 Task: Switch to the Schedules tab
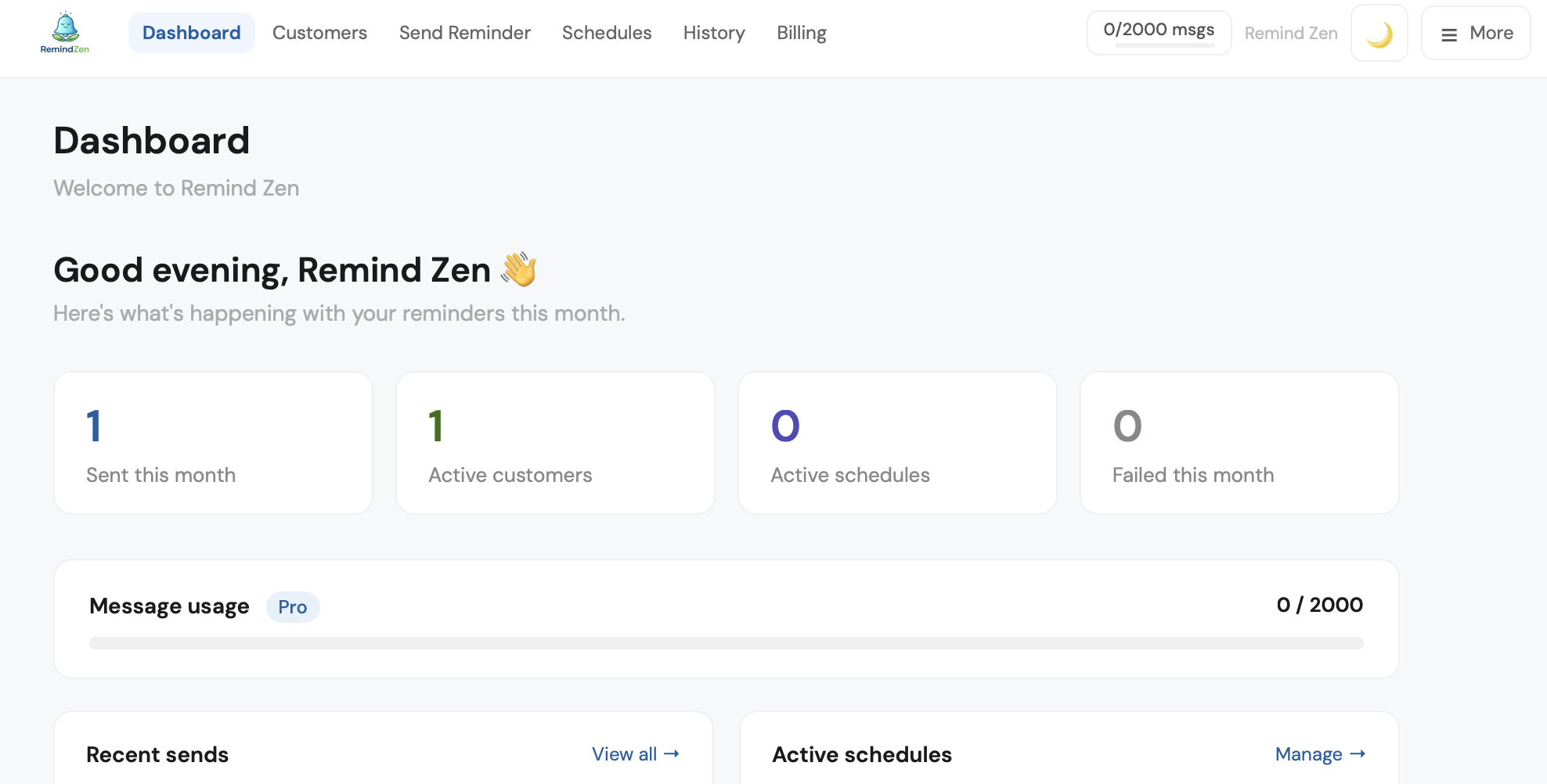607,33
